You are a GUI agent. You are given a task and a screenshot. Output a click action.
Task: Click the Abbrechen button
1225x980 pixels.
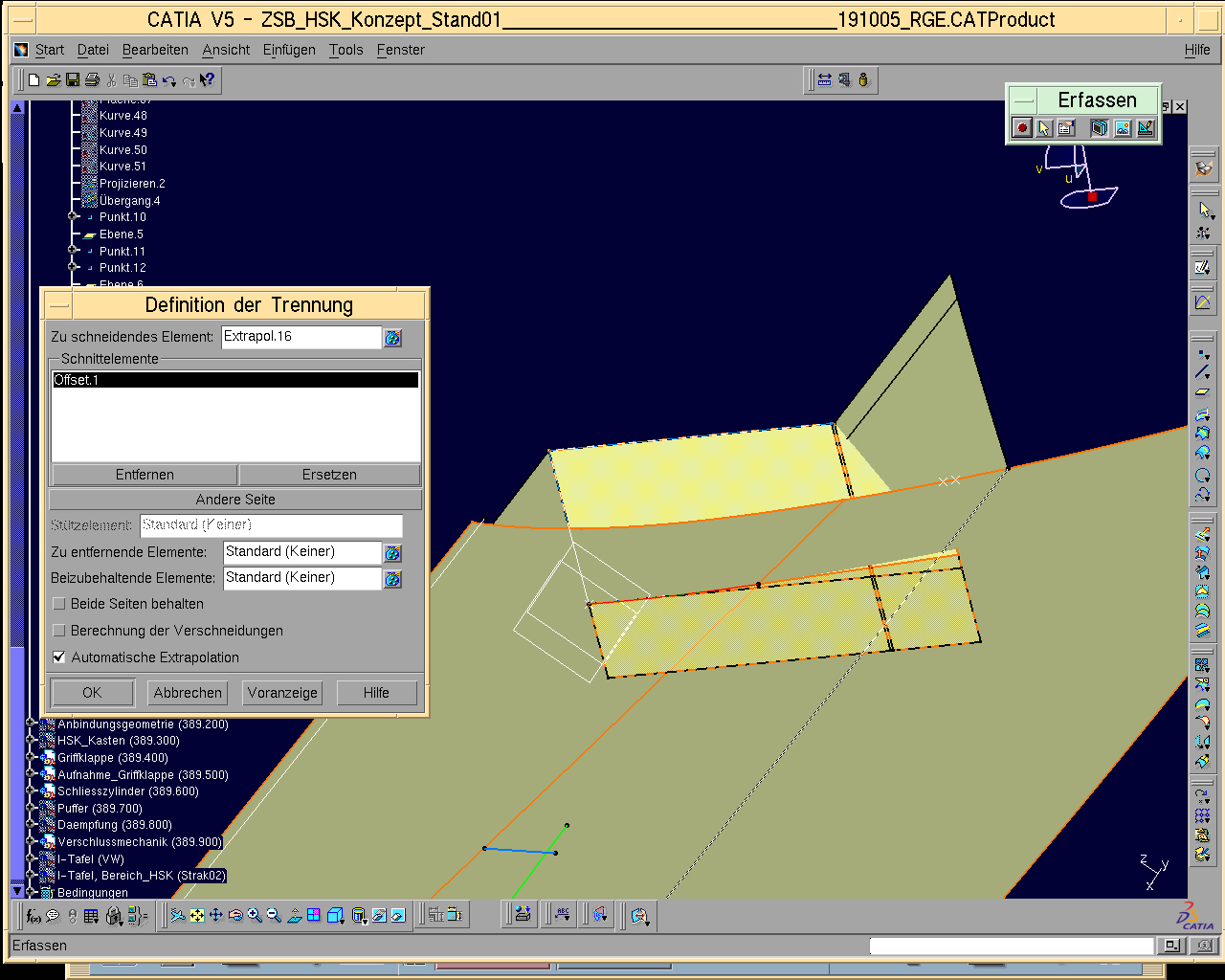(x=188, y=693)
